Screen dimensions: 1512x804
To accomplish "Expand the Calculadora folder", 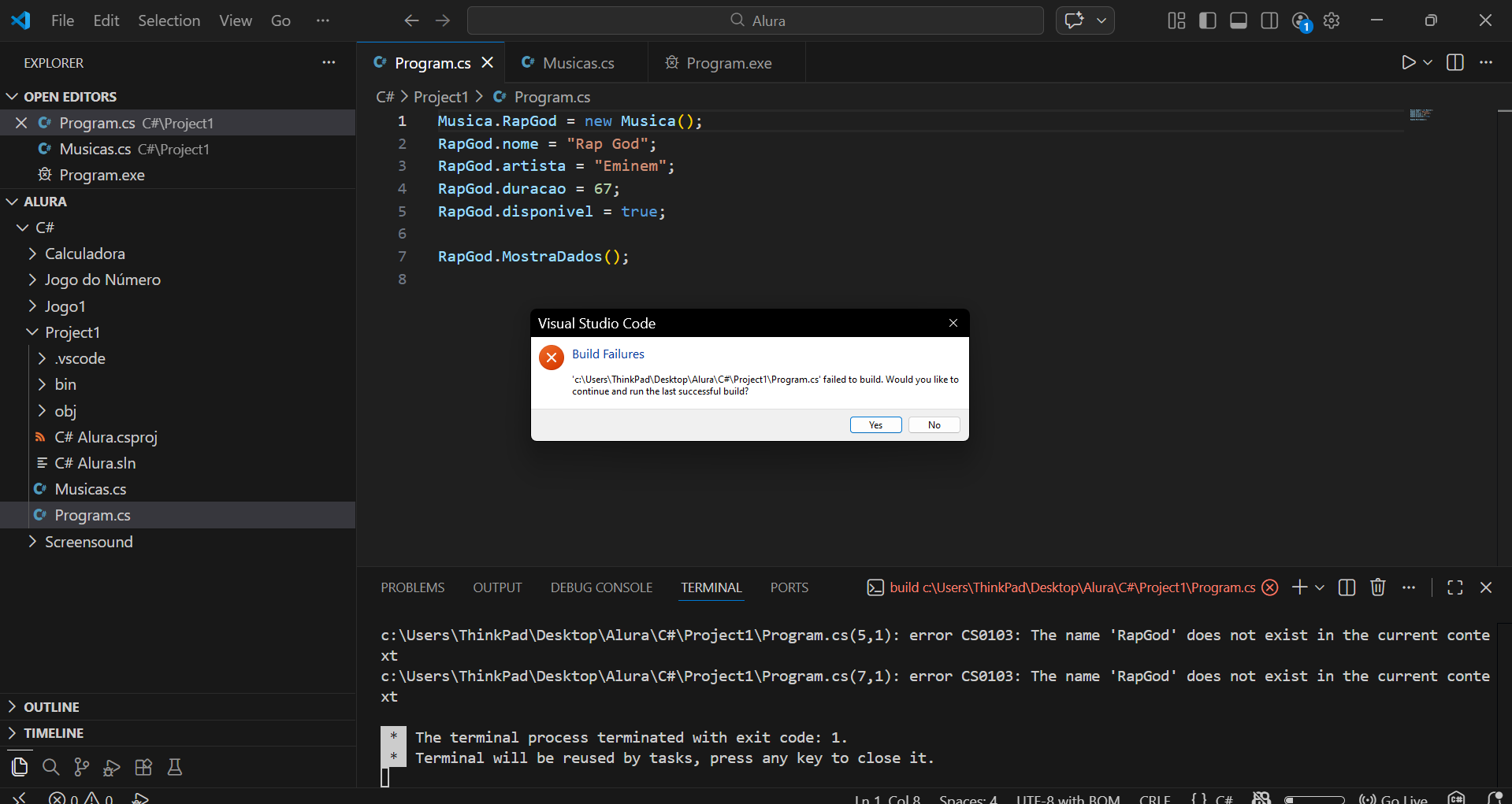I will 84,254.
